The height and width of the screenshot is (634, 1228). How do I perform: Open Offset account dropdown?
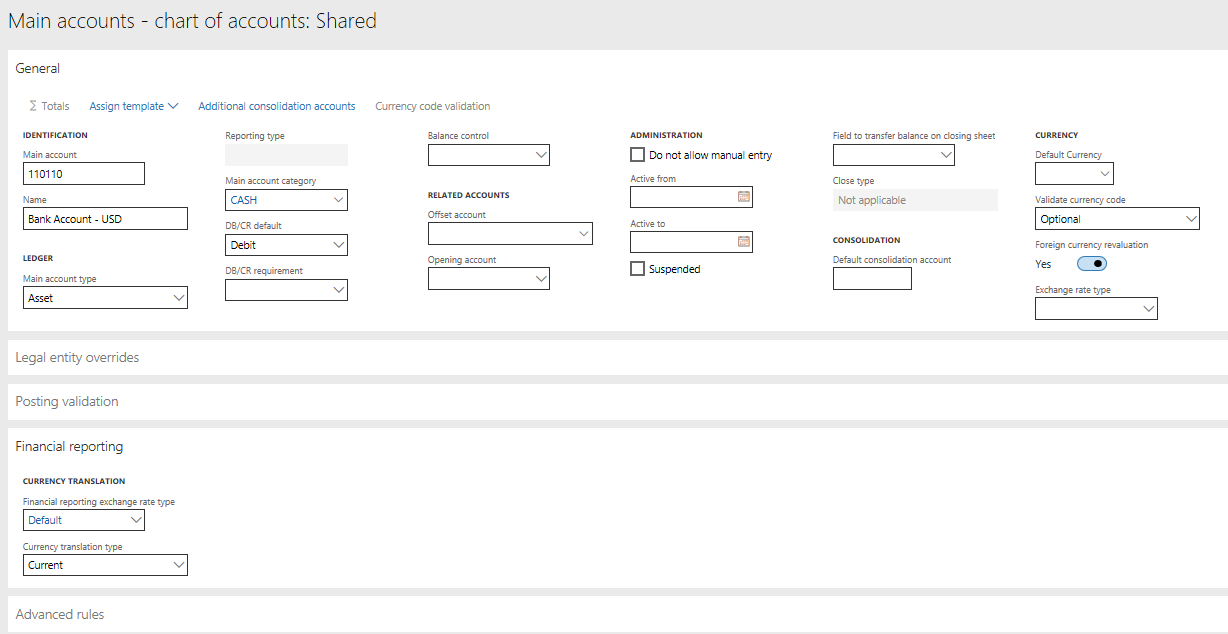pyautogui.click(x=583, y=234)
